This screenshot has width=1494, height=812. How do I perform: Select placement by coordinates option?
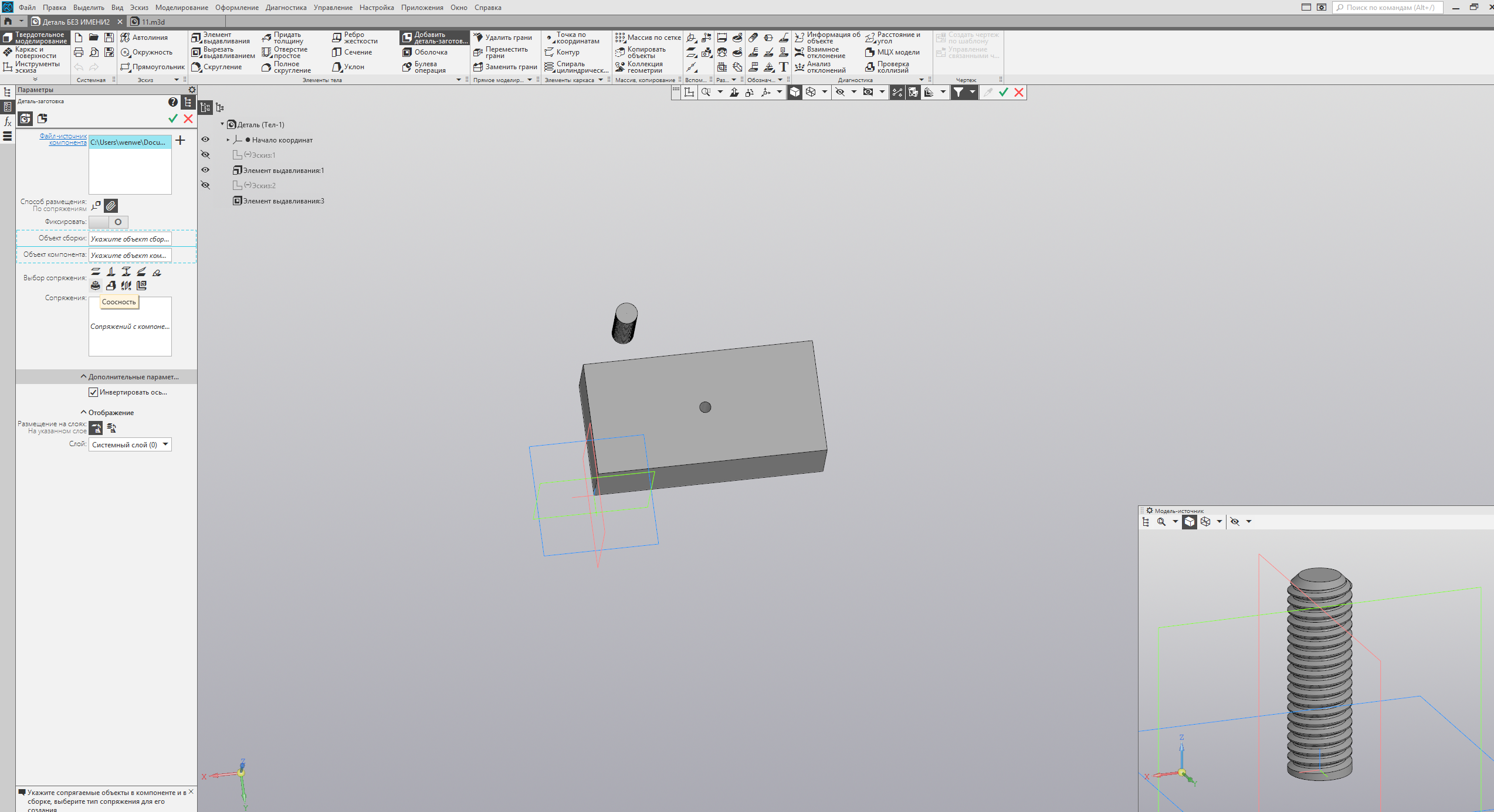[x=96, y=206]
